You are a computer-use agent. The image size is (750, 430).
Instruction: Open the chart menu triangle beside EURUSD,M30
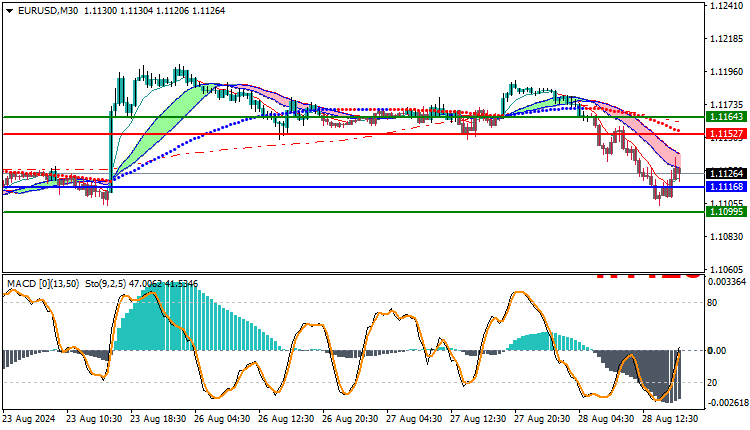[10, 11]
